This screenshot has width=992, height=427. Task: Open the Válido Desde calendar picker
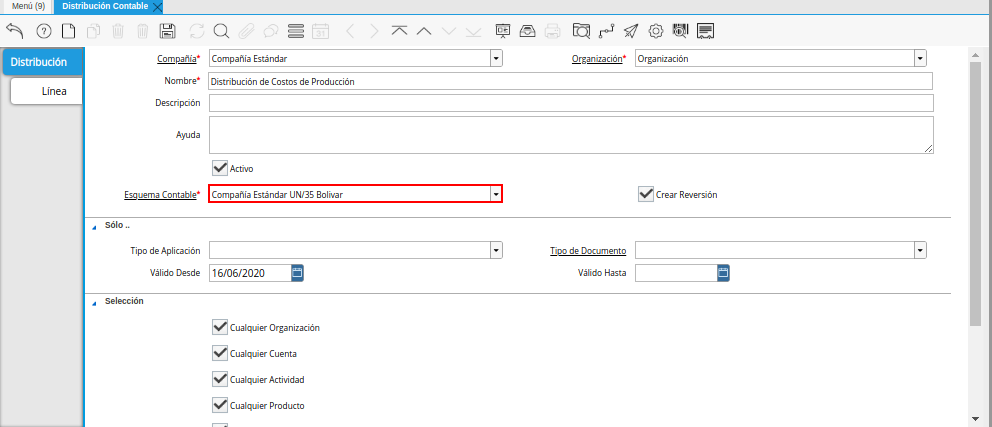pos(297,273)
